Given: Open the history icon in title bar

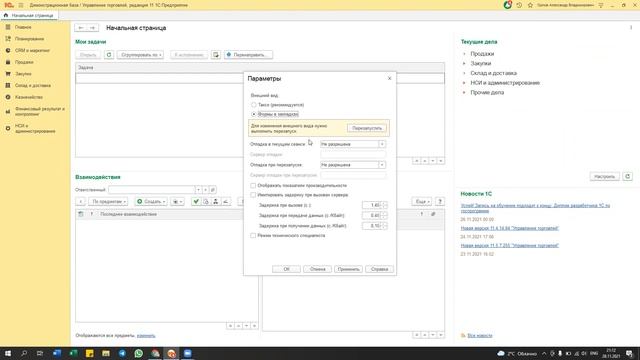Looking at the screenshot, I should tap(519, 5).
